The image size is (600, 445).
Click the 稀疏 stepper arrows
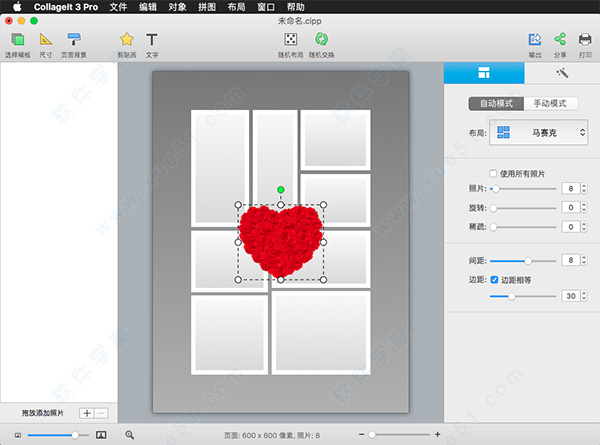584,227
